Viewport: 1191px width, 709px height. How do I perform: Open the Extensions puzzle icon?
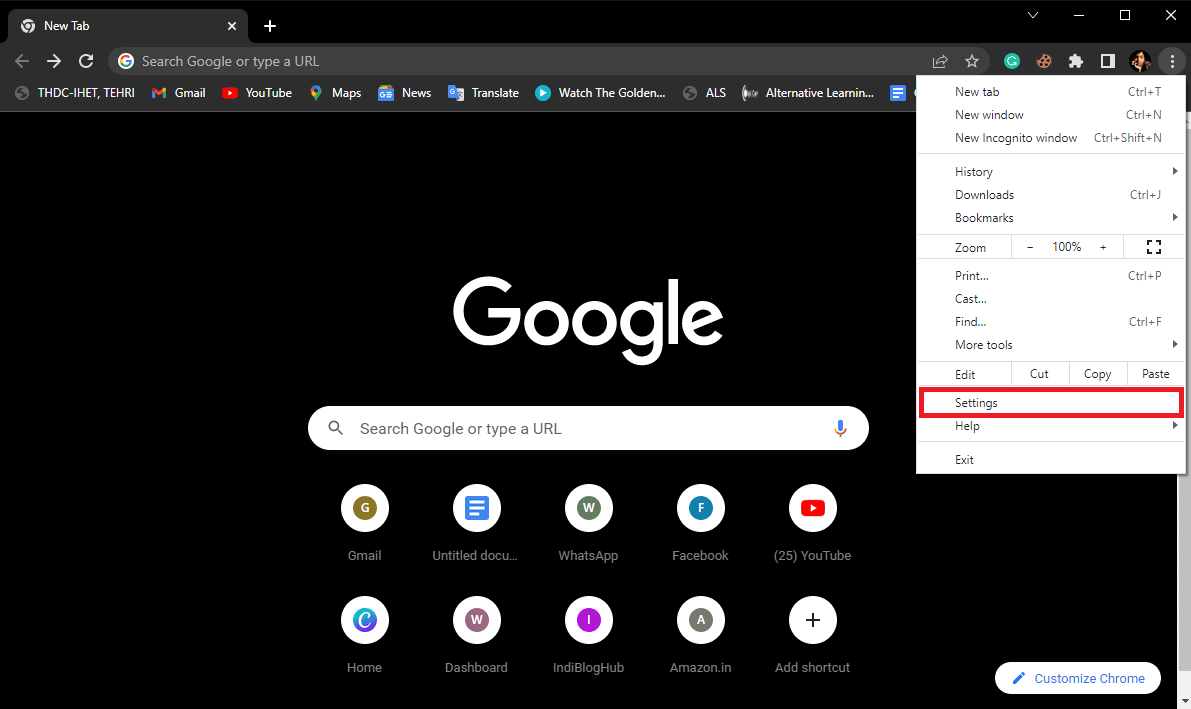(1075, 61)
